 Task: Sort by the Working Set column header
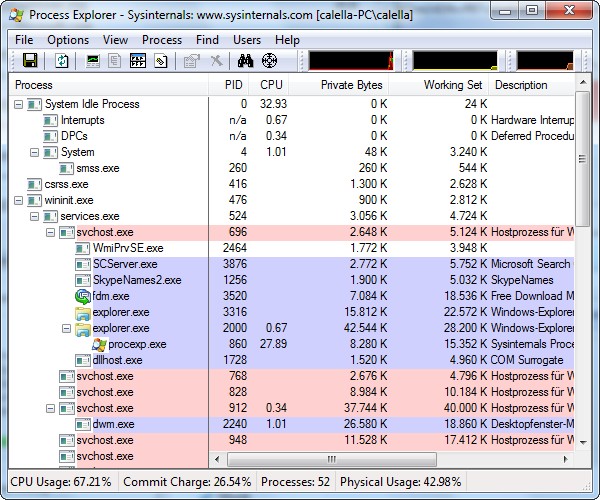click(439, 85)
